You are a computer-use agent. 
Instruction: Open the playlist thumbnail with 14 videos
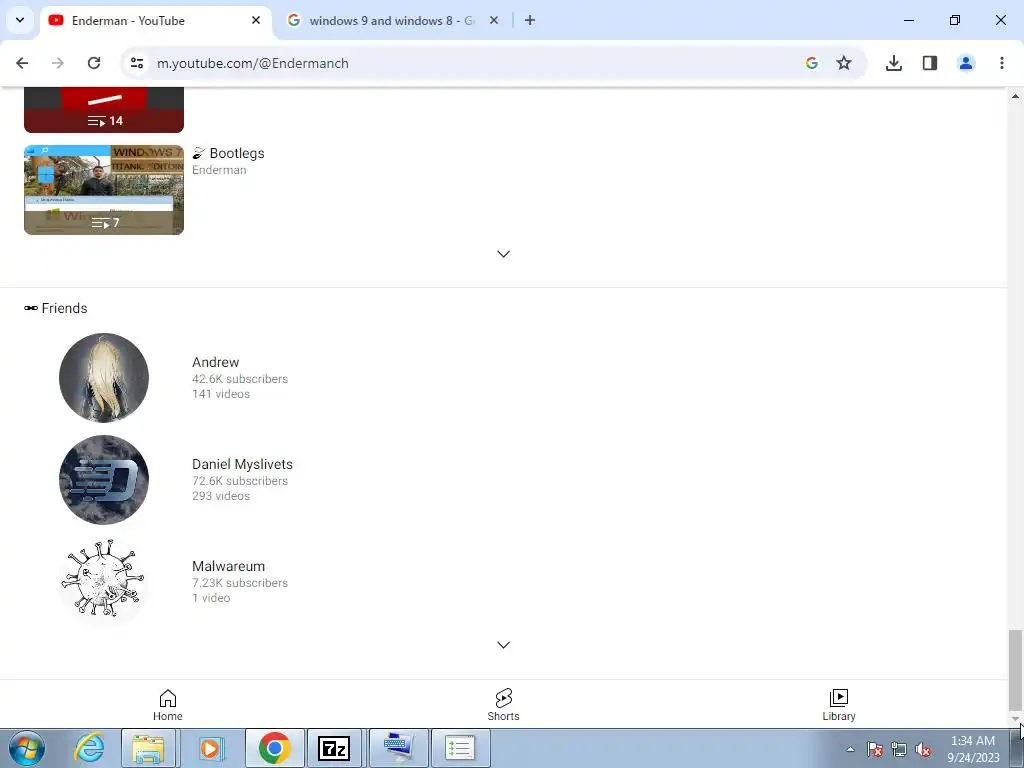104,109
